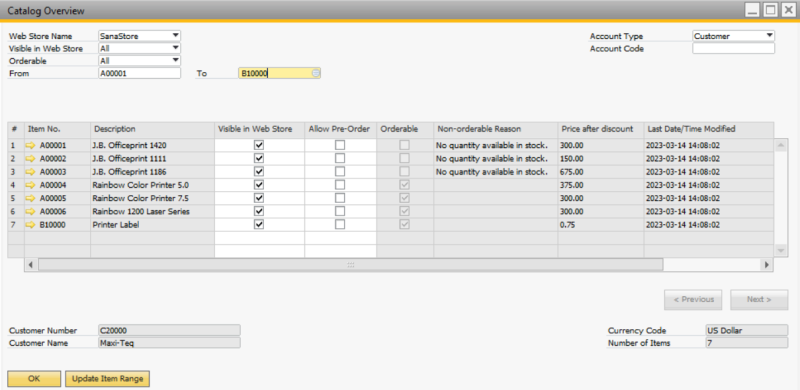Click the Number of Items field

(x=746, y=343)
